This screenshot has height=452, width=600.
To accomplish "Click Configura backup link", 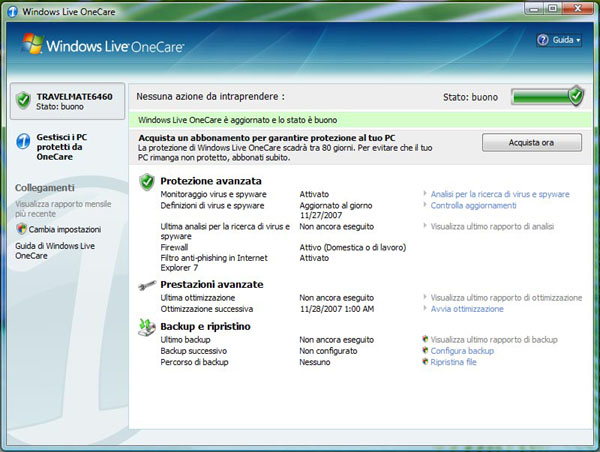I will click(462, 351).
